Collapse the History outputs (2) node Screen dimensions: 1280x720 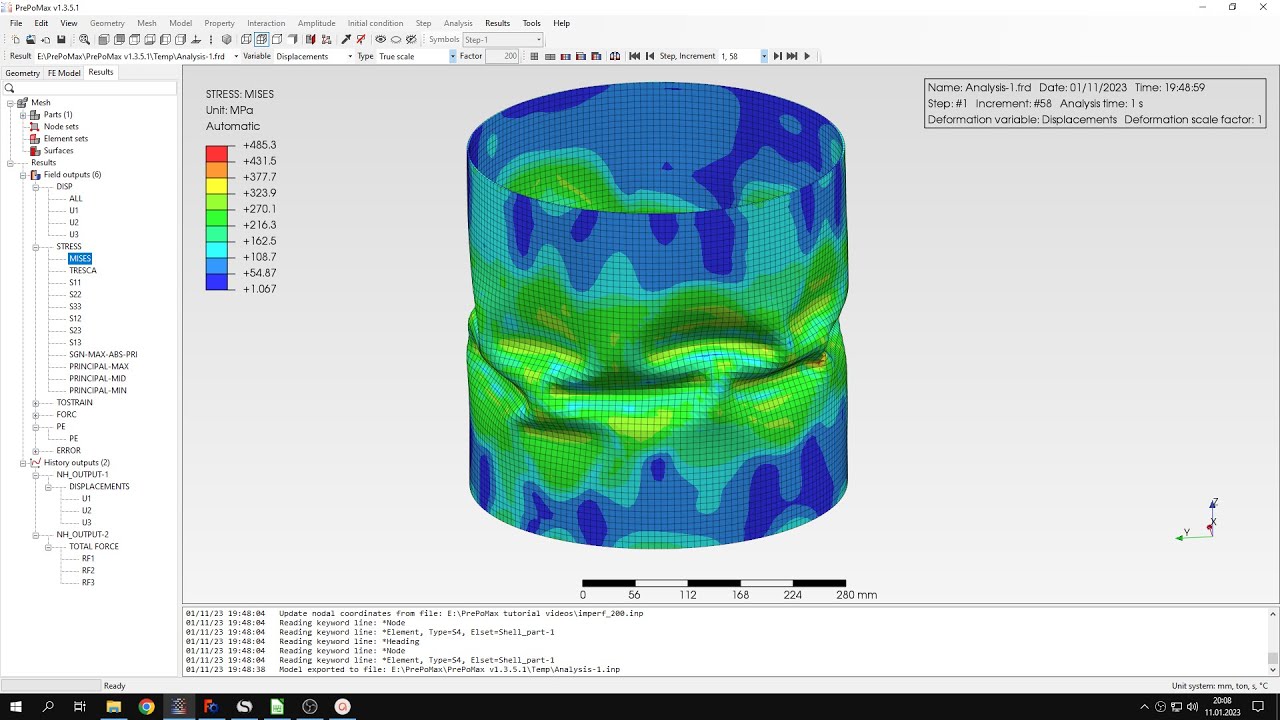pyautogui.click(x=23, y=462)
